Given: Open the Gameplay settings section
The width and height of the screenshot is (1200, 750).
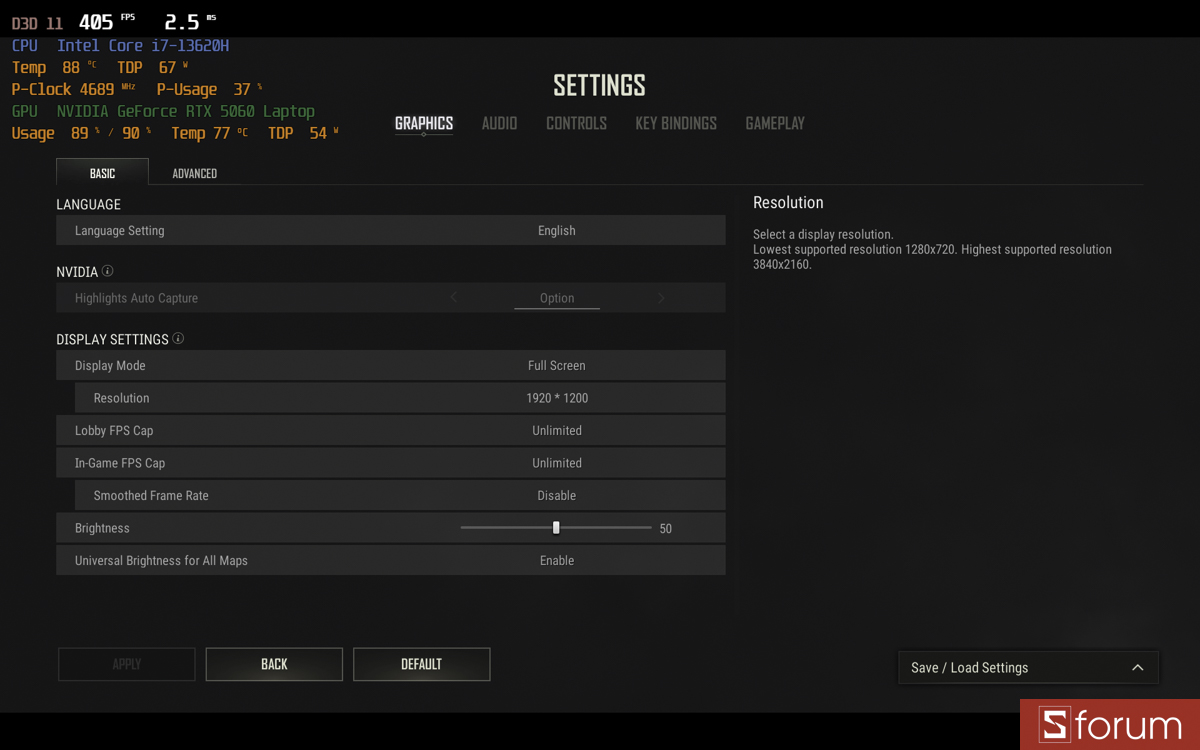Looking at the screenshot, I should coord(774,123).
